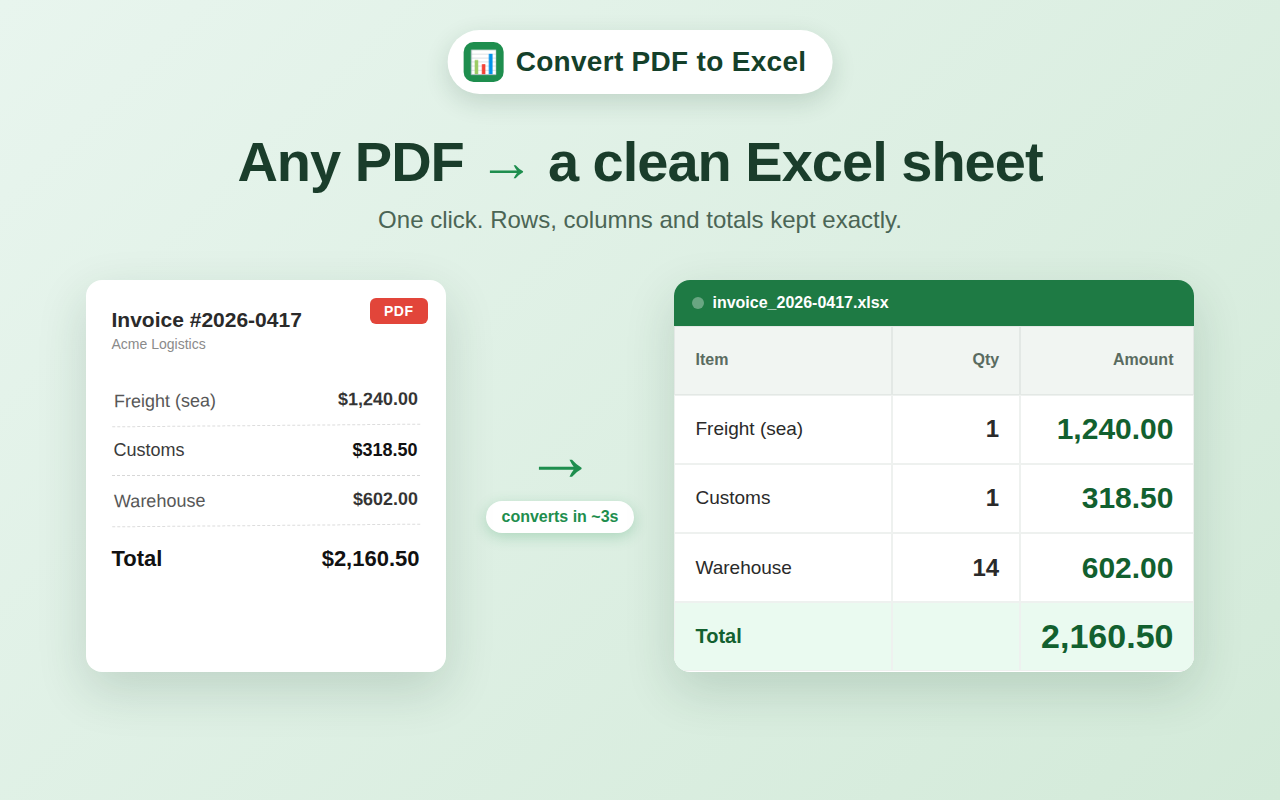Select the Warehouse cell in the spreadsheet

coord(783,568)
